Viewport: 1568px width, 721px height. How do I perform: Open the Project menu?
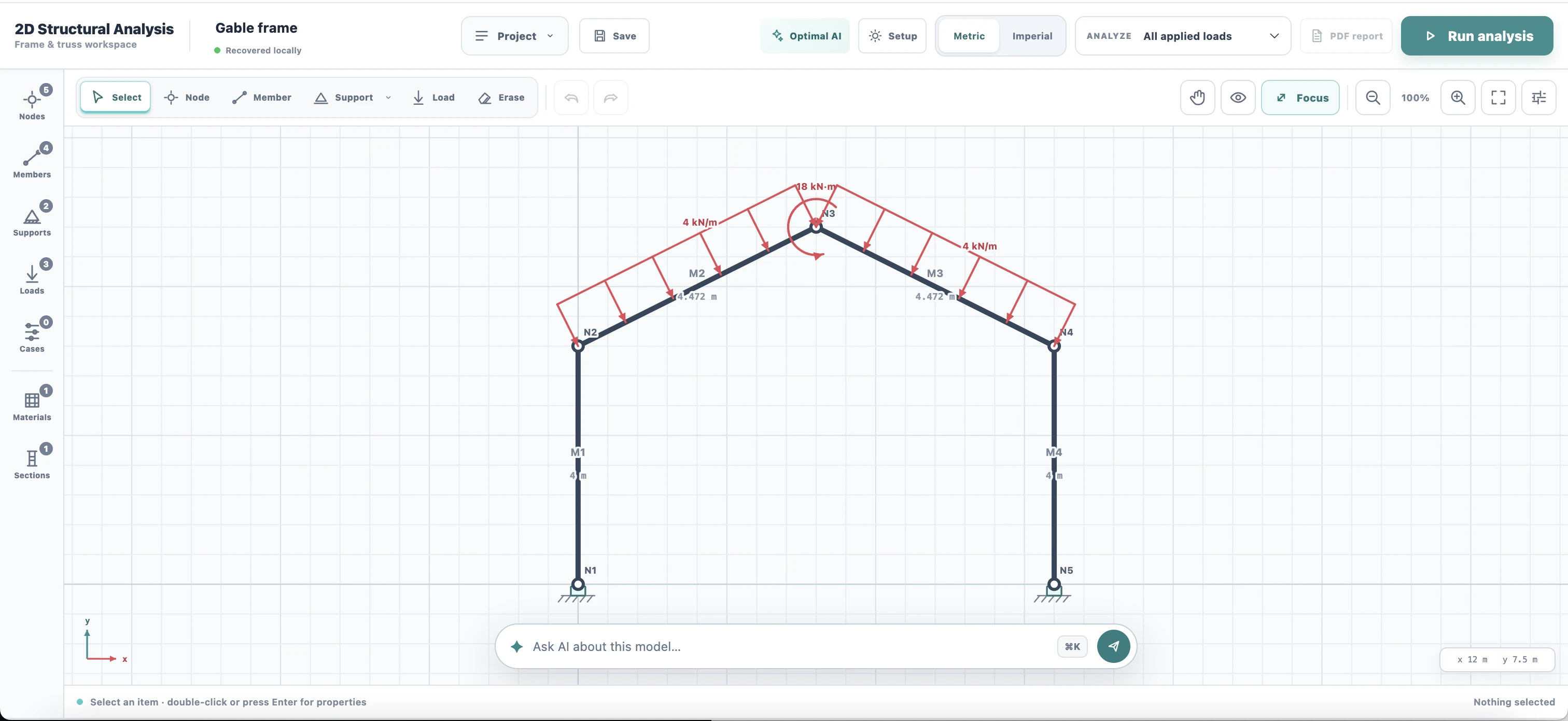pyautogui.click(x=515, y=36)
